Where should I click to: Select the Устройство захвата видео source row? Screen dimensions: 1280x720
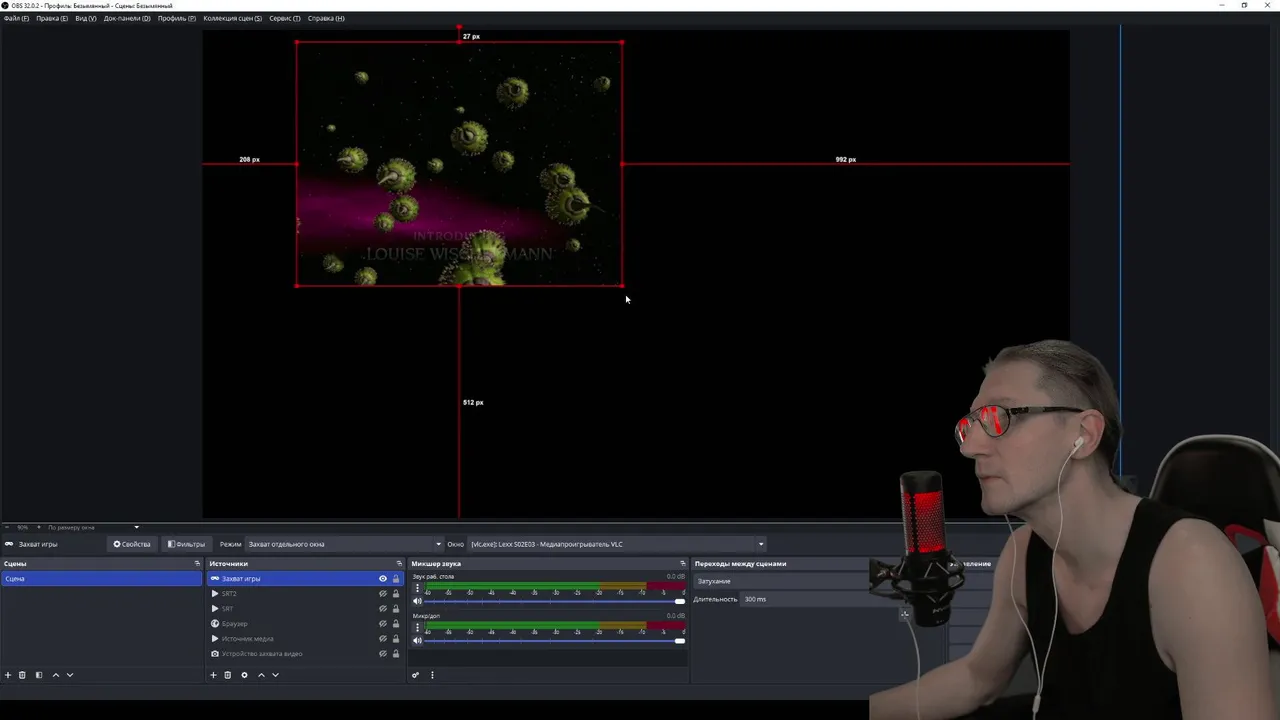(x=304, y=654)
